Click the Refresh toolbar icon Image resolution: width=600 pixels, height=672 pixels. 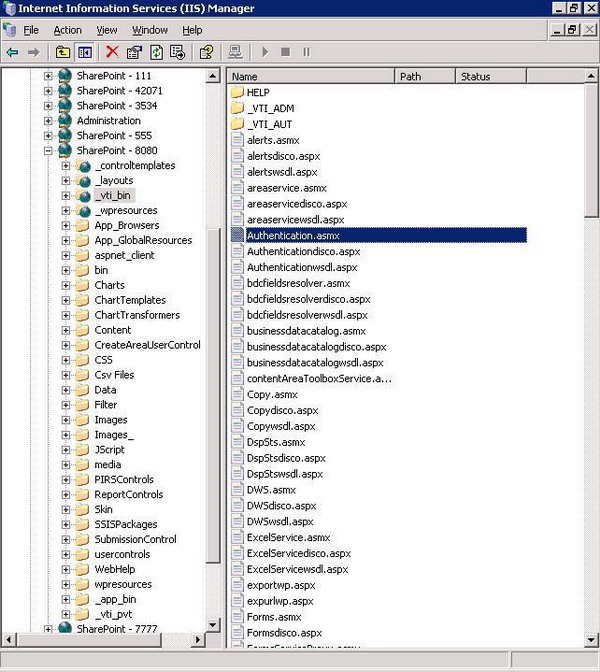tap(156, 52)
